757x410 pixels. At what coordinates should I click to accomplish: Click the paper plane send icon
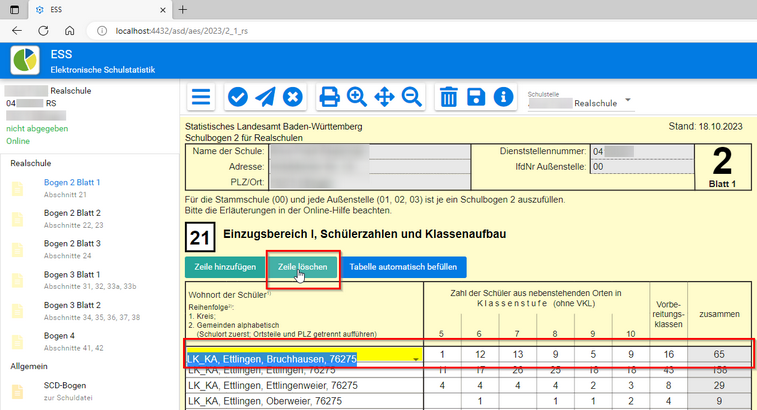tap(265, 97)
